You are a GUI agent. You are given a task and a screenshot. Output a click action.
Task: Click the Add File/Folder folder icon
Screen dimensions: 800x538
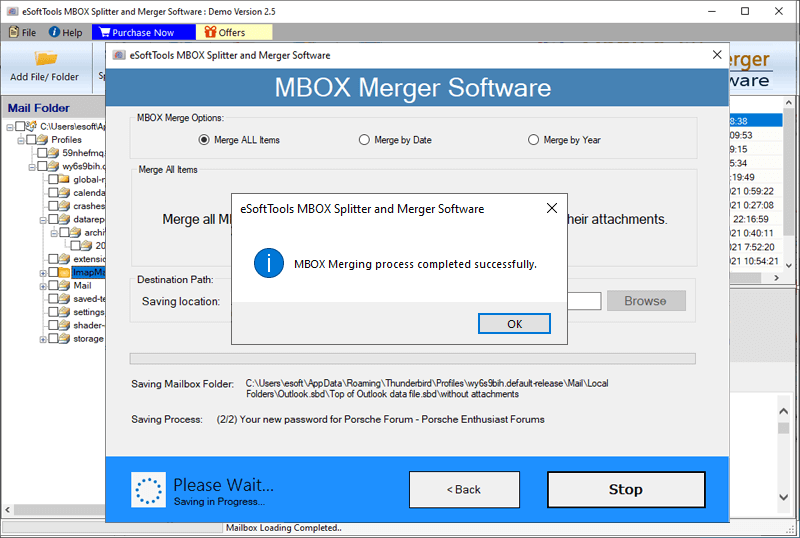[45, 58]
